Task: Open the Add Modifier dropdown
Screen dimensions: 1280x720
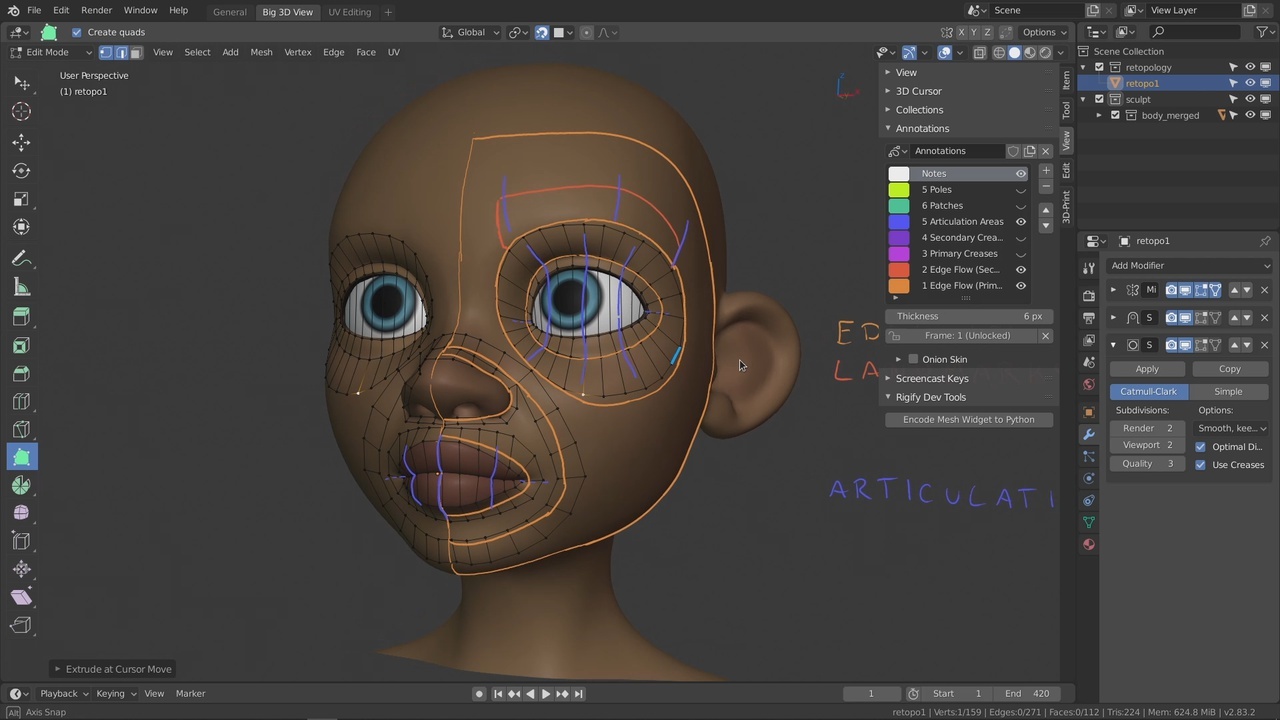Action: click(1190, 266)
